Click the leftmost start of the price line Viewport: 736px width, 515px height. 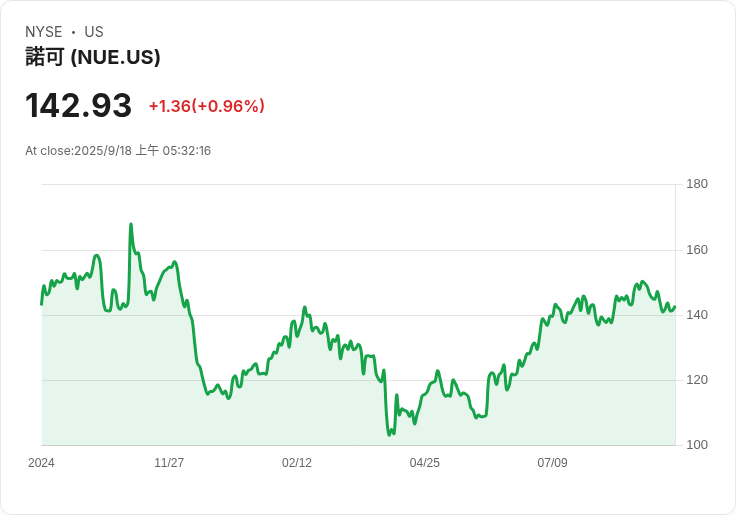coord(42,303)
